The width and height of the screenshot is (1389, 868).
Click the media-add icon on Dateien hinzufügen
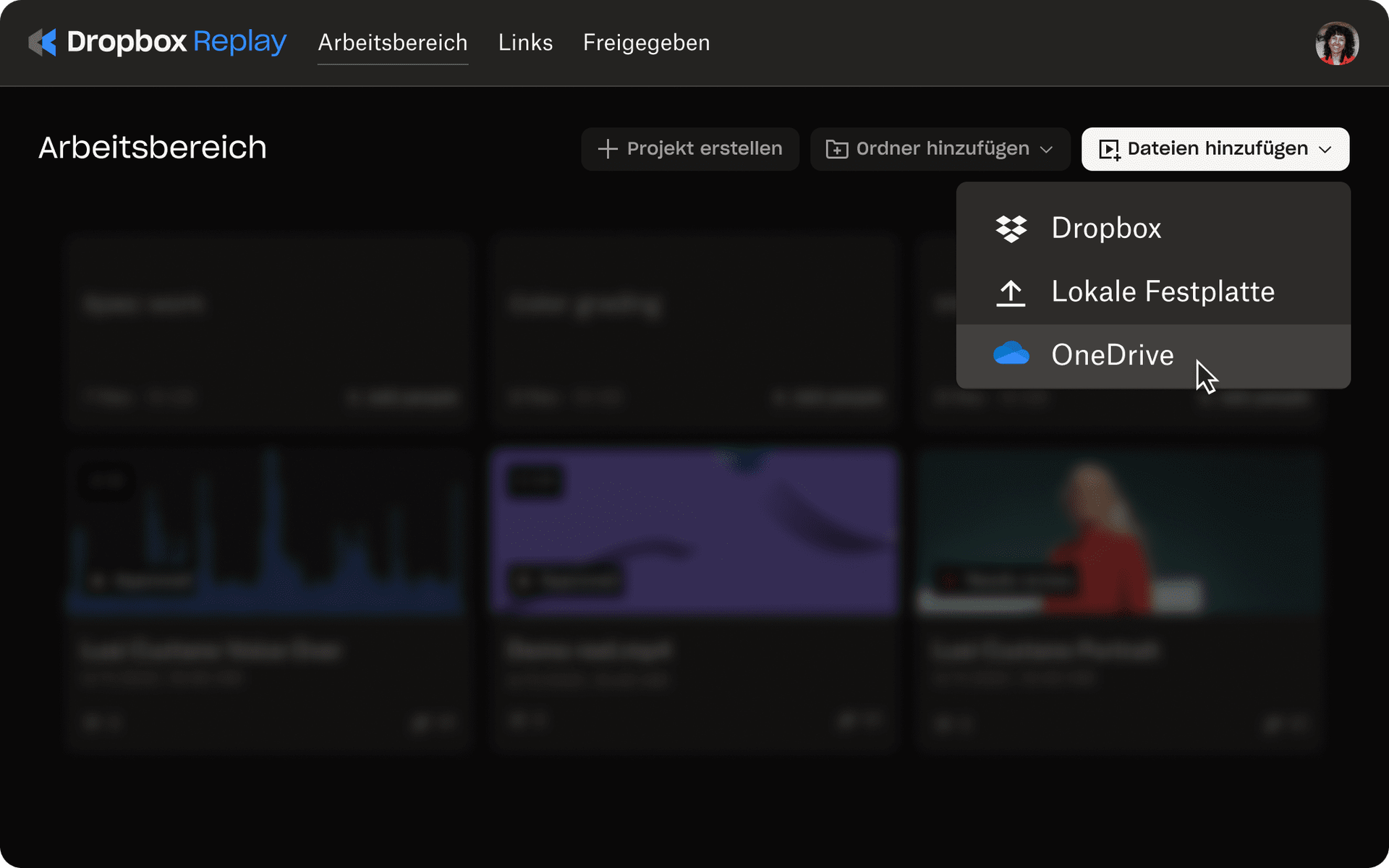click(1110, 149)
